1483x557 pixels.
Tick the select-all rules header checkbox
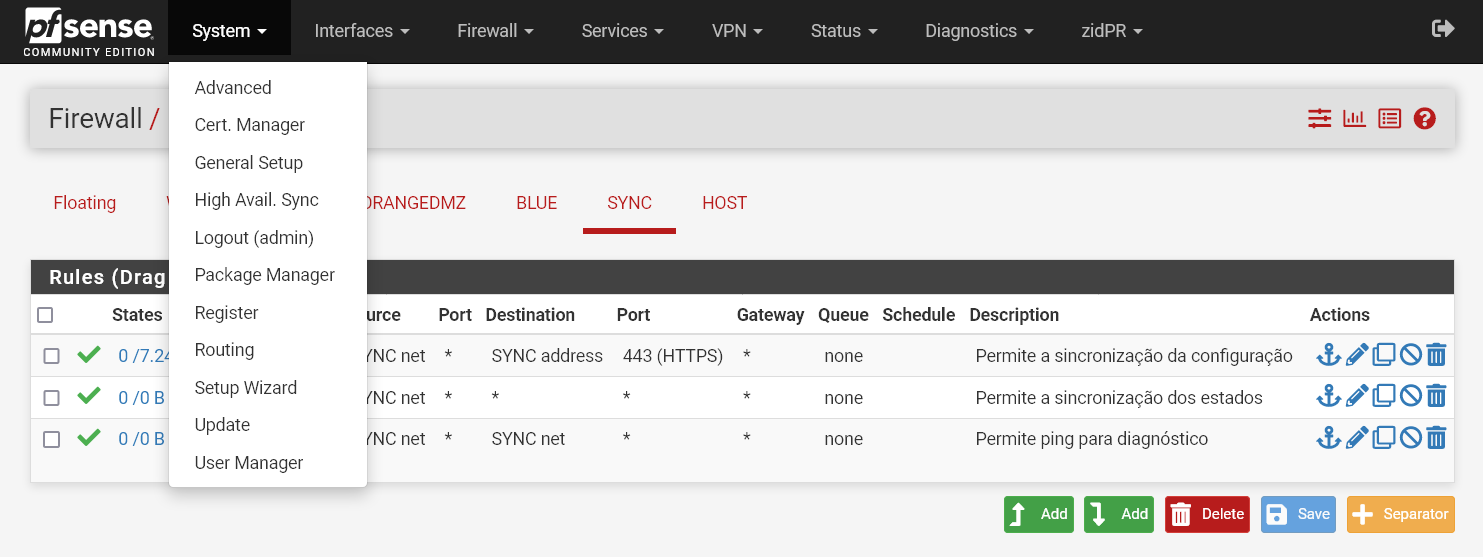tap(45, 315)
